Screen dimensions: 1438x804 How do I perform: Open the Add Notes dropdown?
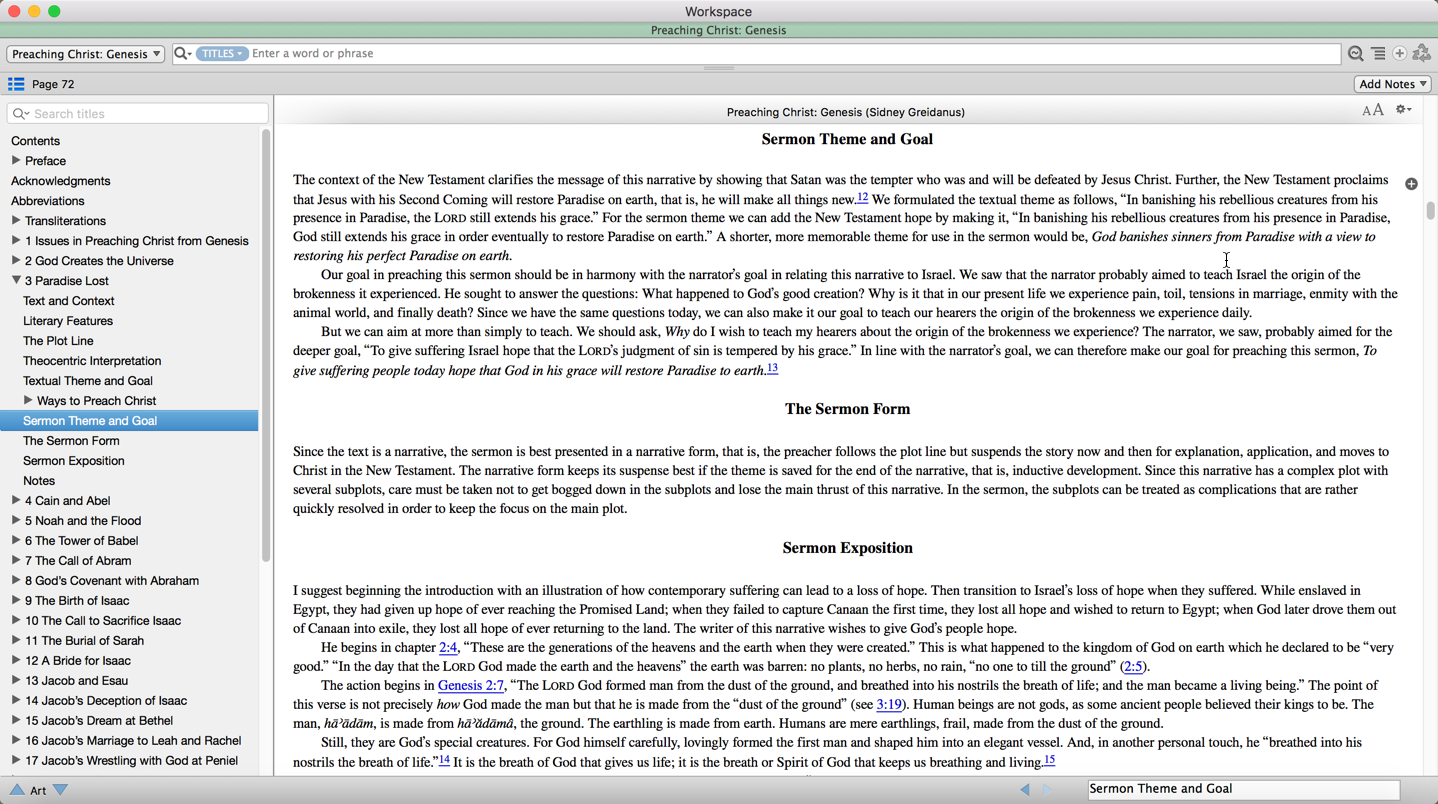coord(1392,84)
